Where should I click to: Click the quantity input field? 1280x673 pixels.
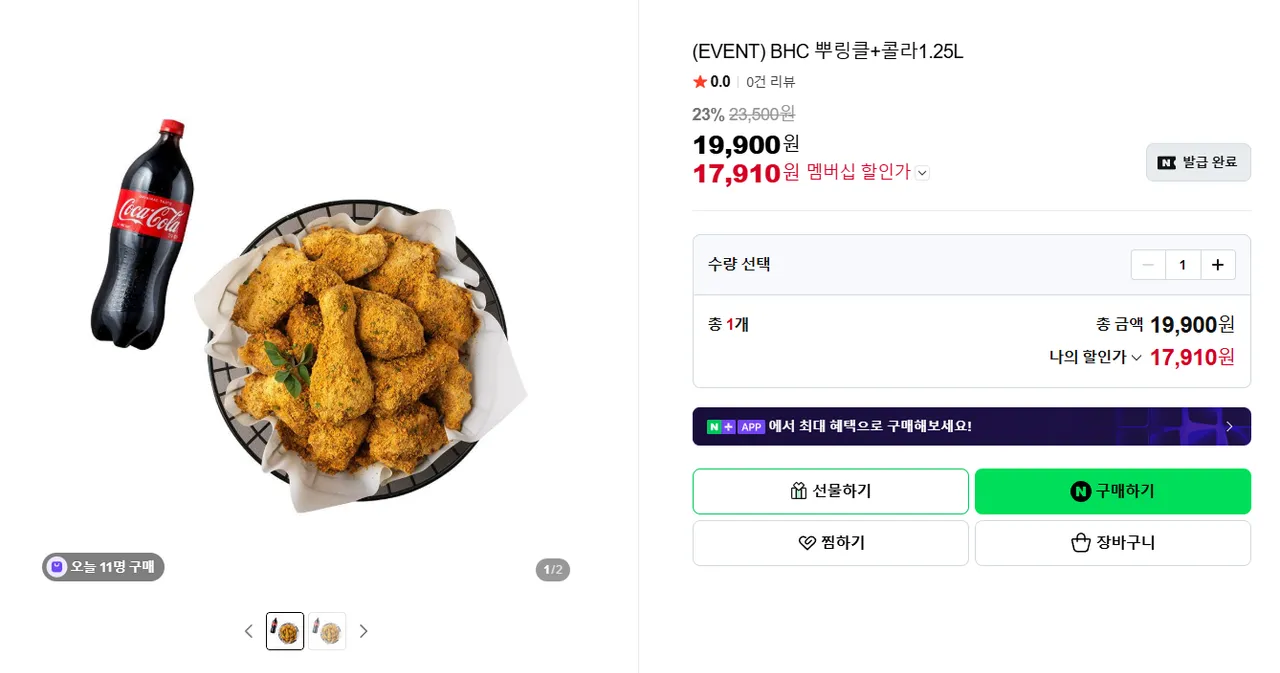pos(1182,265)
